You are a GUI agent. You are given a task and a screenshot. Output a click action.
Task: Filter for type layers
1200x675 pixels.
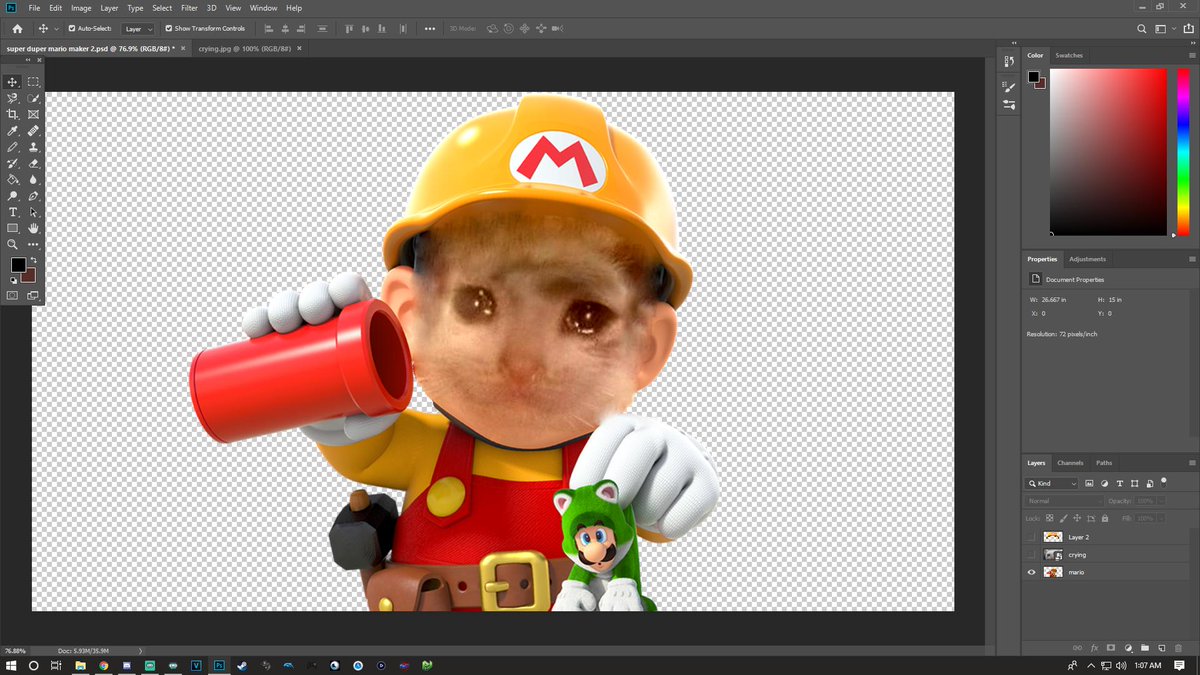[x=1120, y=484]
